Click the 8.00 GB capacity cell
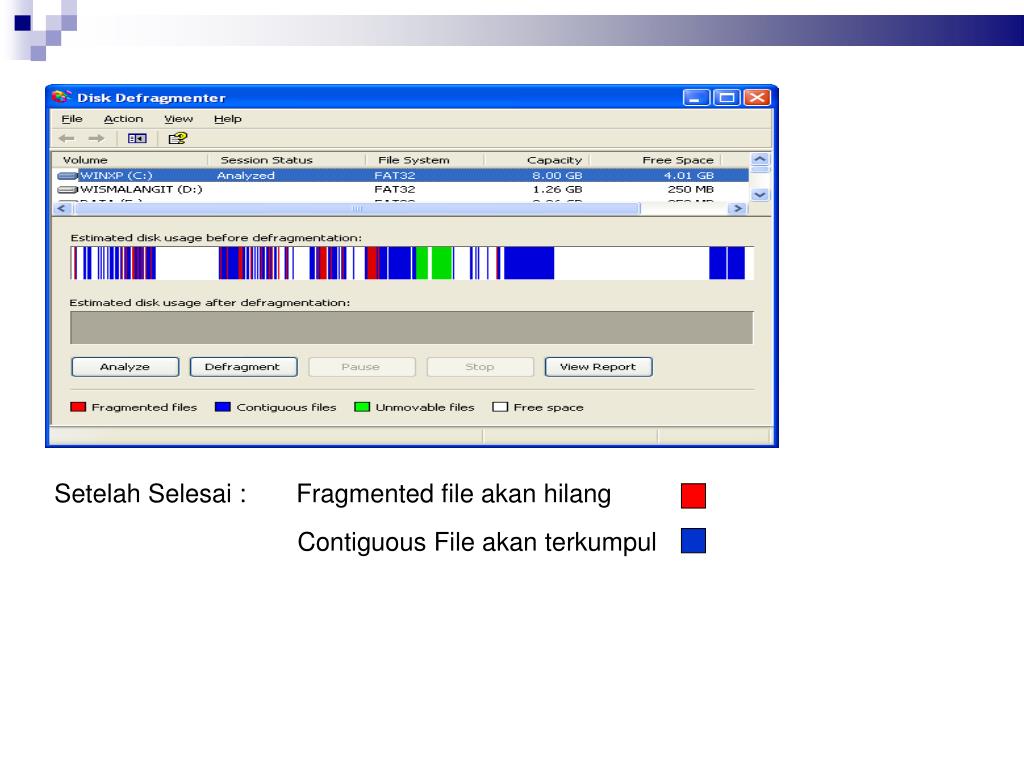The image size is (1024, 768). coord(557,176)
